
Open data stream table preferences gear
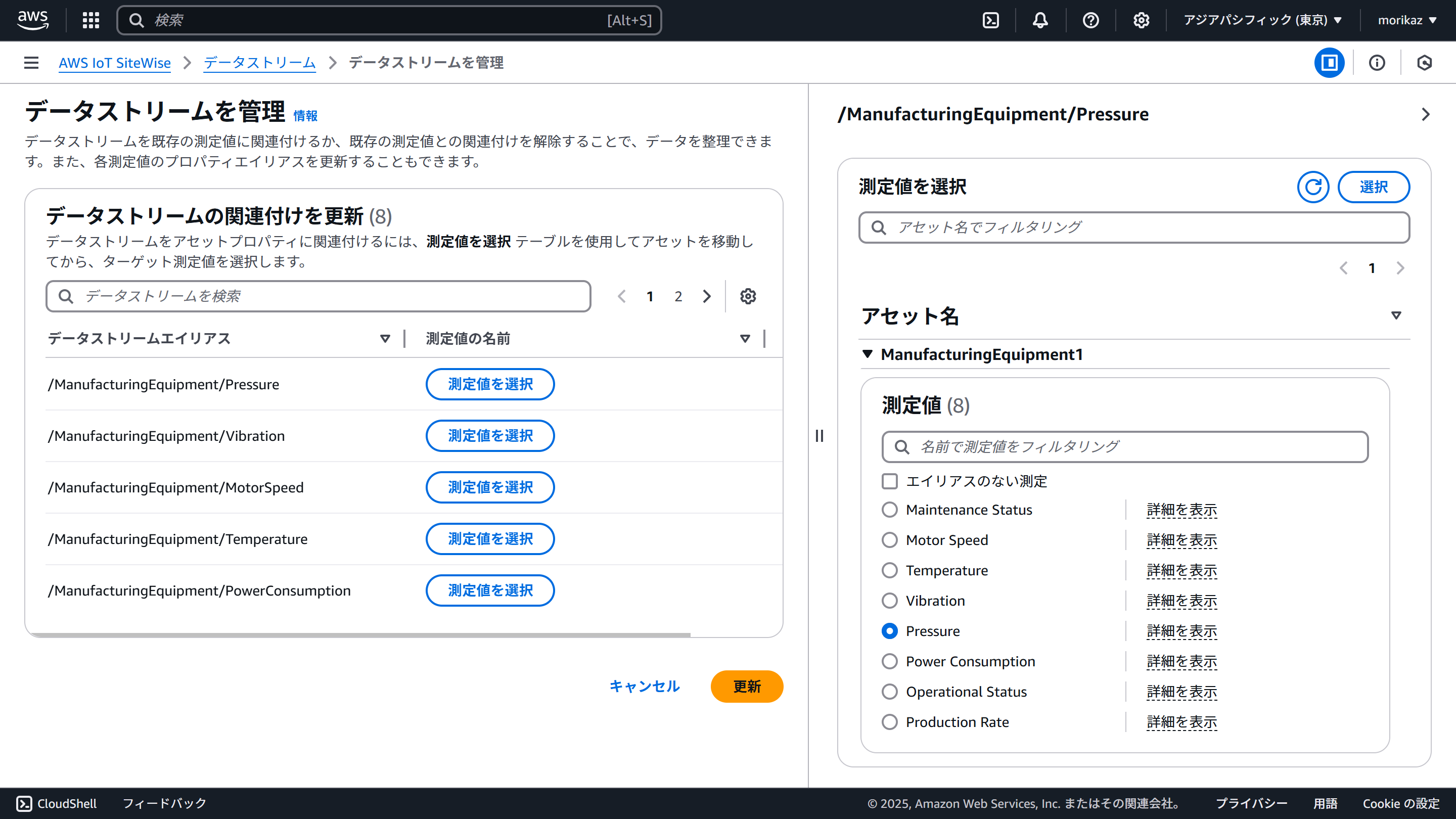(x=748, y=296)
